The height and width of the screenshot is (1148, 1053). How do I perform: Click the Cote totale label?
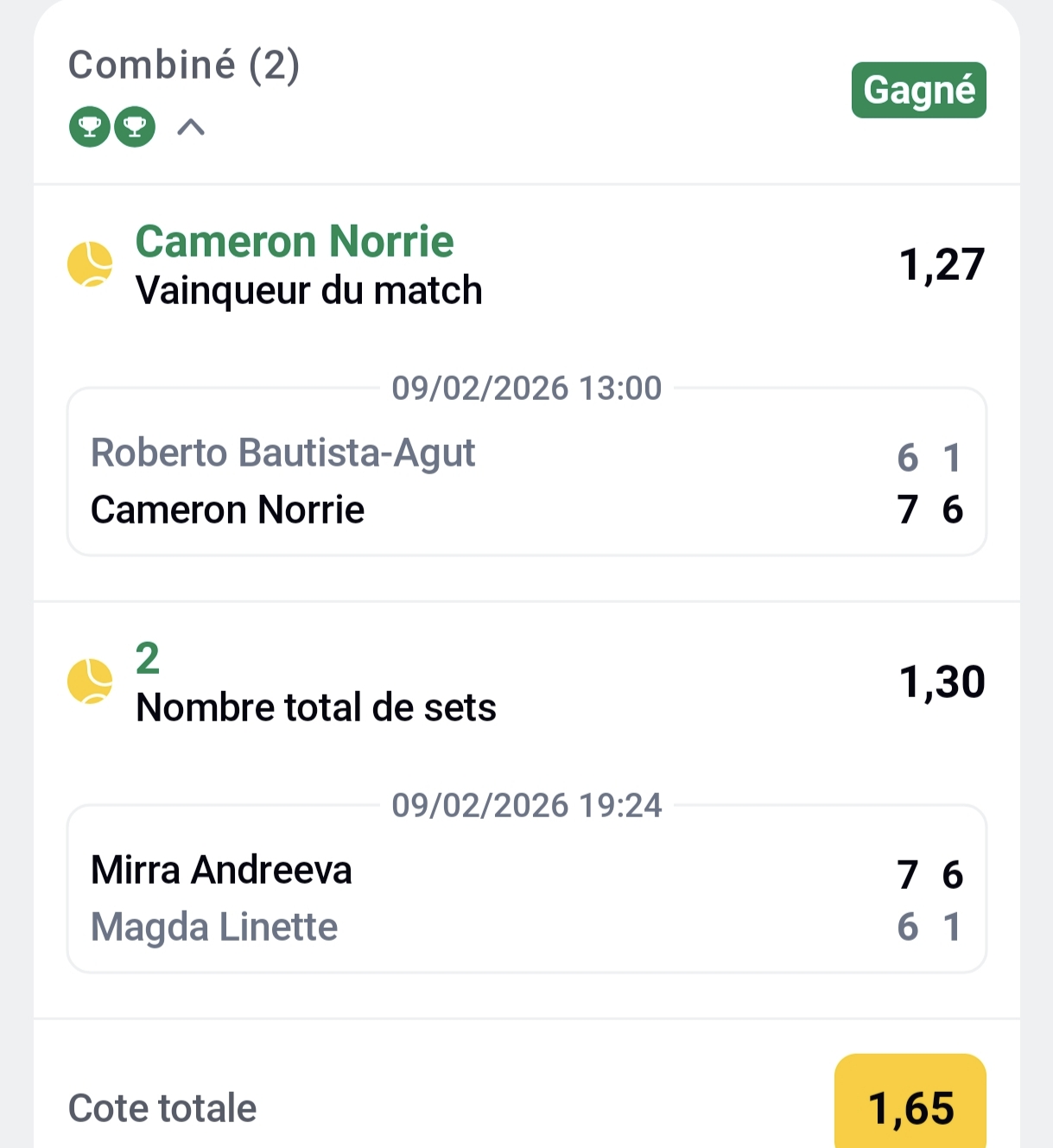162,1108
